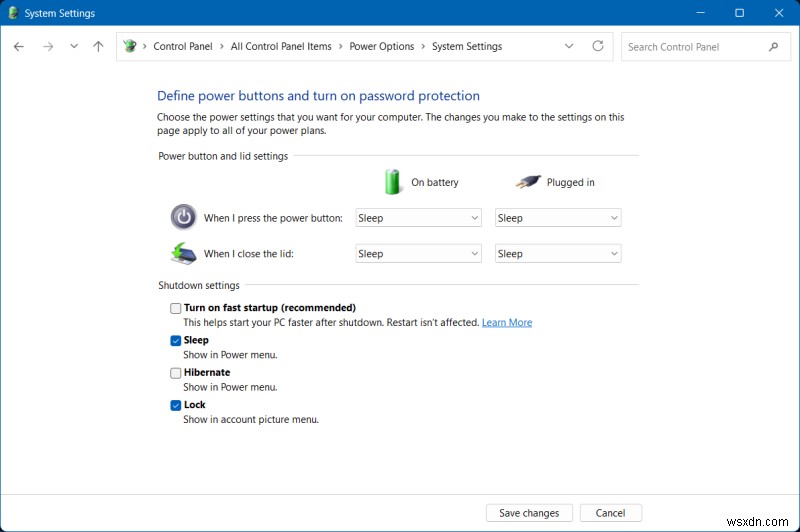Viewport: 800px width, 532px height.
Task: Click the forward navigation arrow
Action: click(x=48, y=46)
